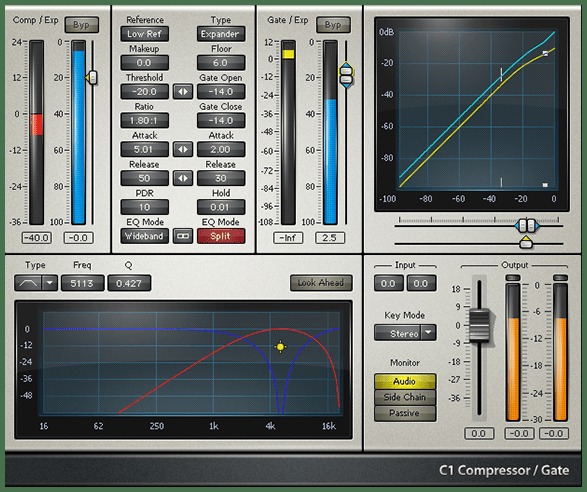The image size is (587, 492).
Task: Click the yellow gate input meter level
Action: coord(288,54)
